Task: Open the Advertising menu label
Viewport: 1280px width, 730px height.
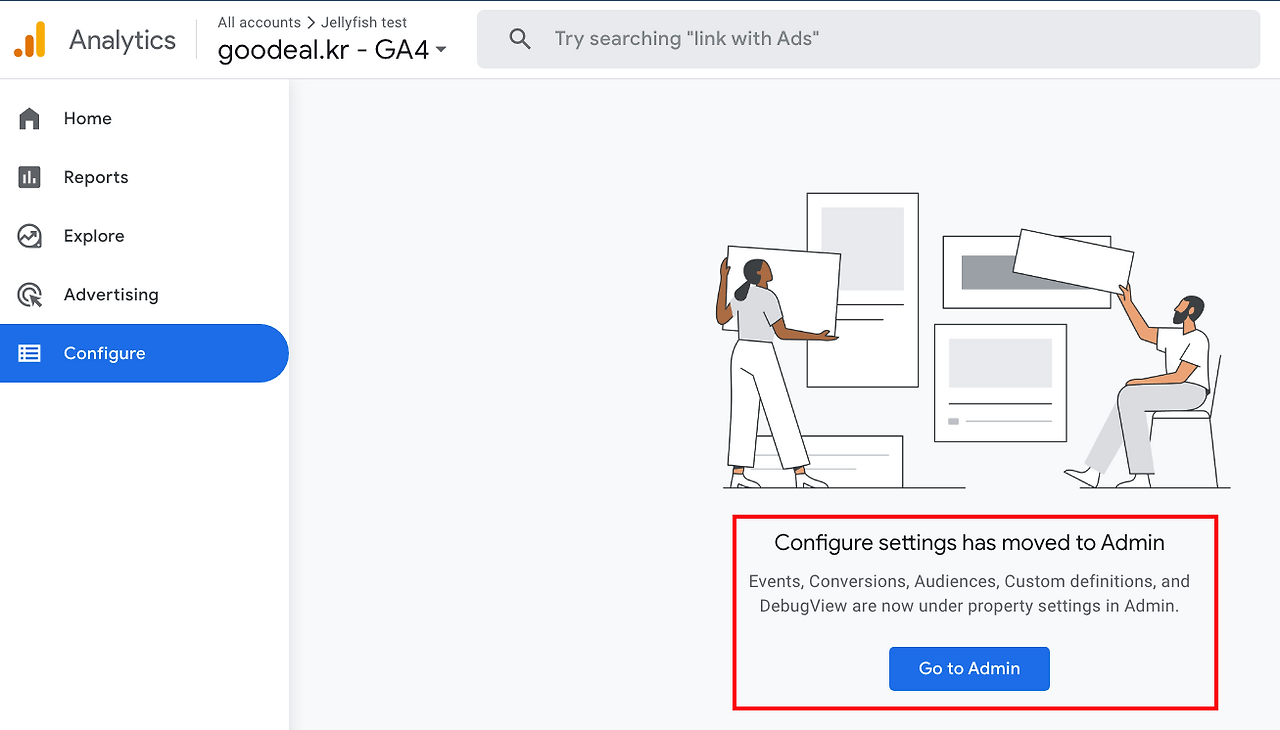Action: (111, 294)
